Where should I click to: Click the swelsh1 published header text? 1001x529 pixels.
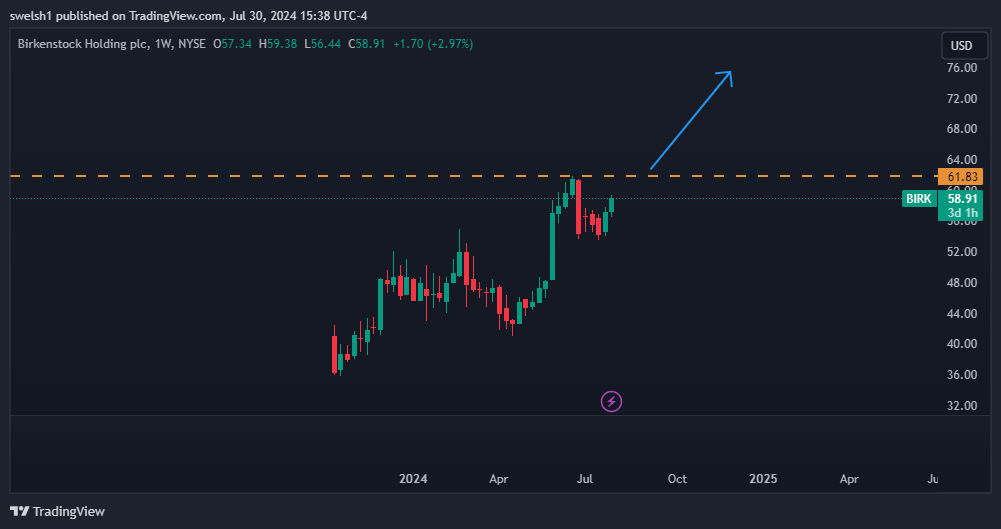click(188, 16)
